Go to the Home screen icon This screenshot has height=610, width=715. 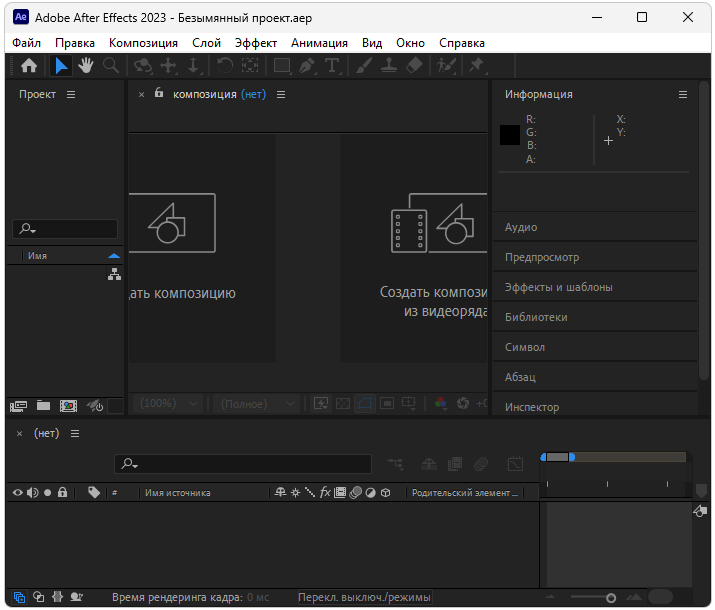coord(29,66)
